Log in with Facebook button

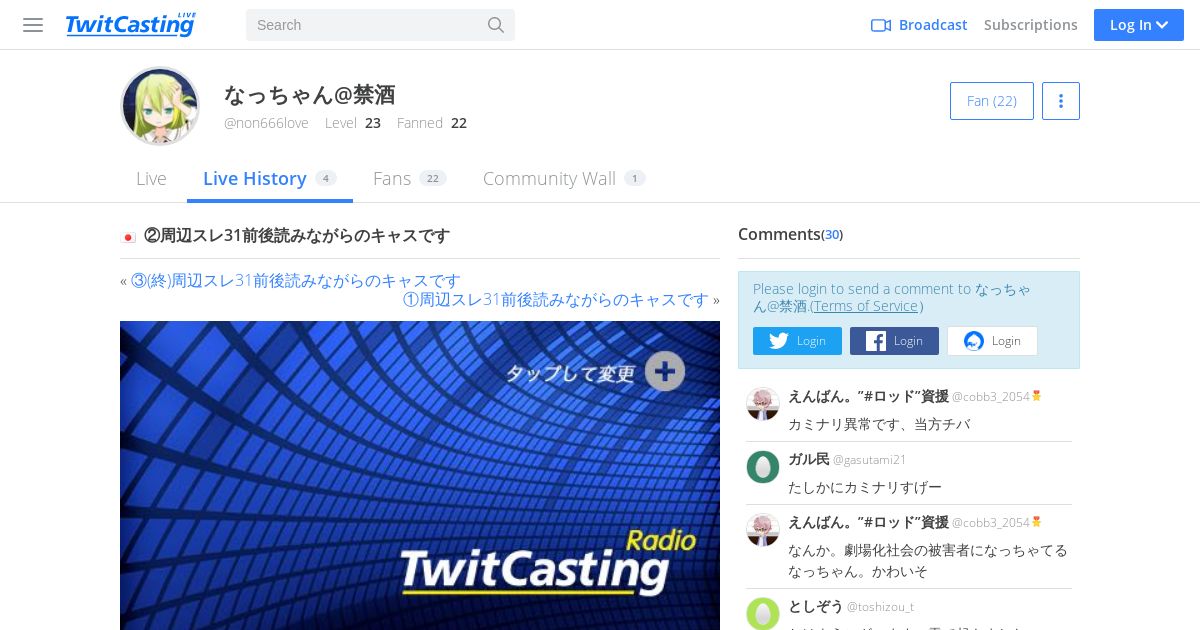(894, 341)
